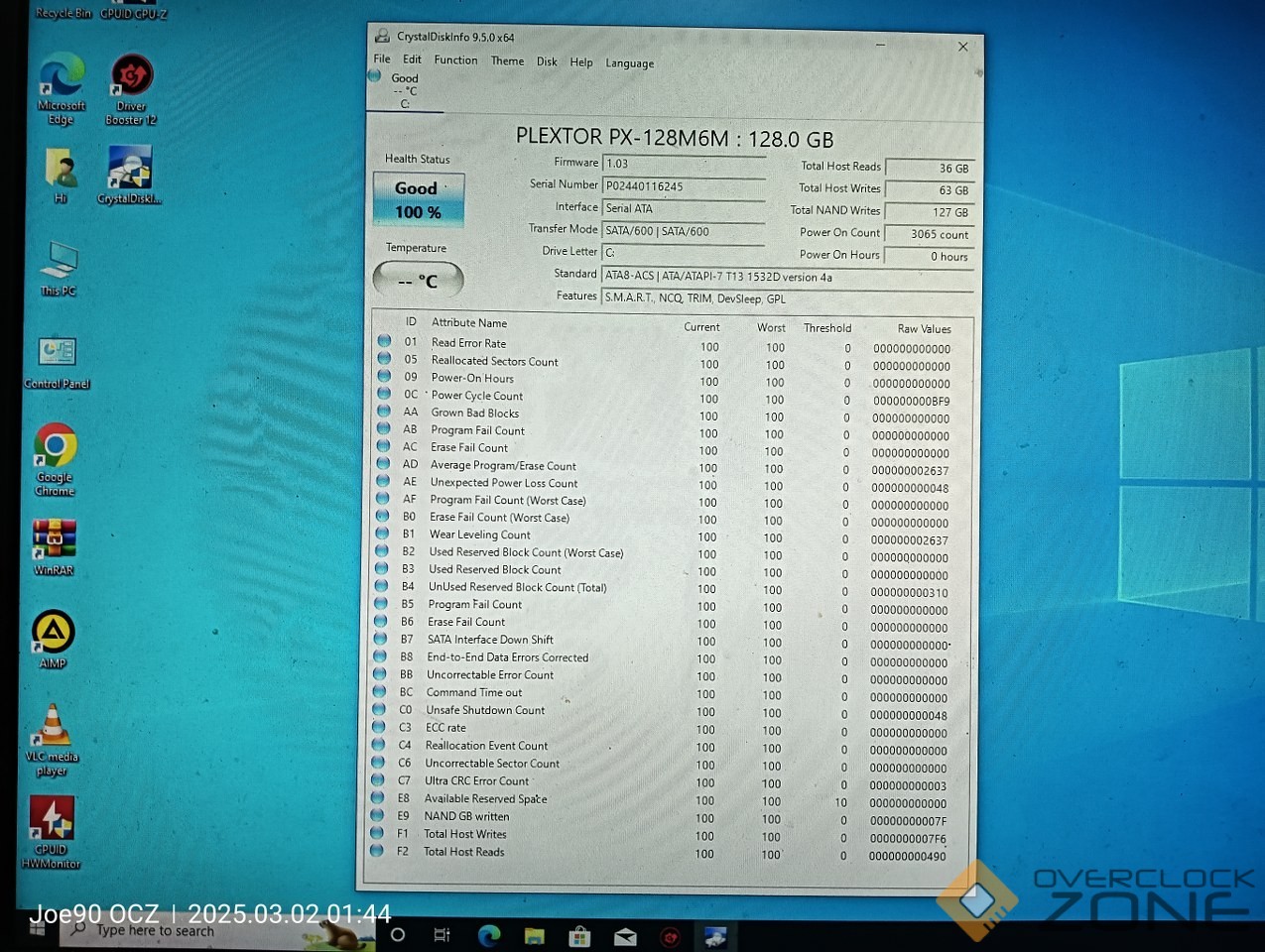Click the Interface field showing Serial ATA

pyautogui.click(x=684, y=208)
